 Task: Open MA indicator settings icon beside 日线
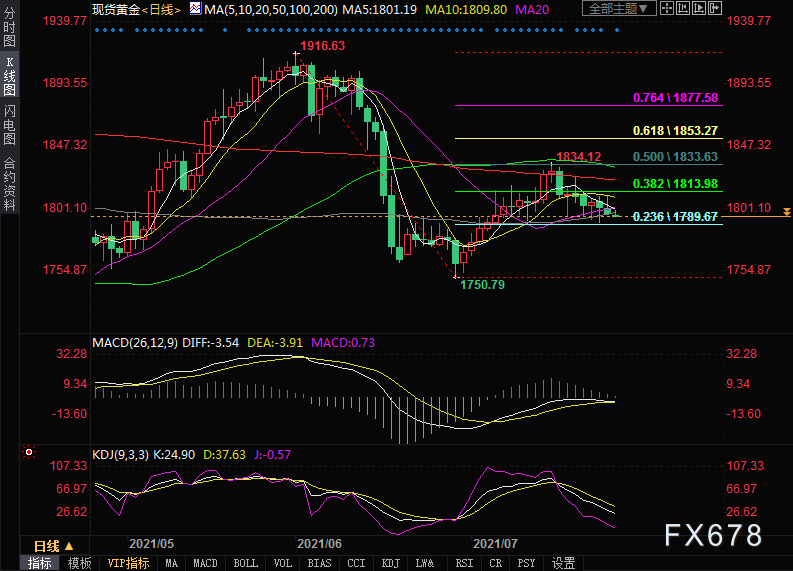(x=195, y=9)
